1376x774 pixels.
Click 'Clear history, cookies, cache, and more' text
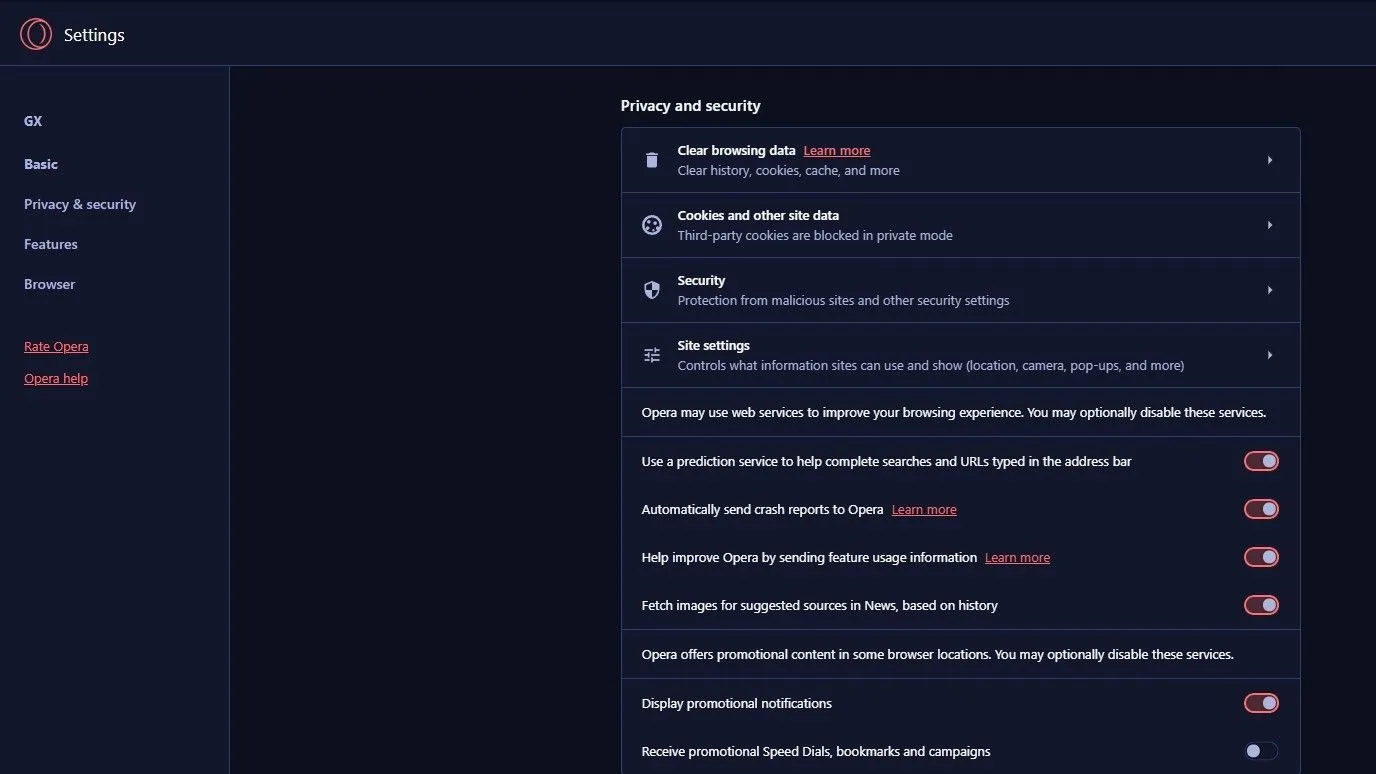tap(789, 171)
